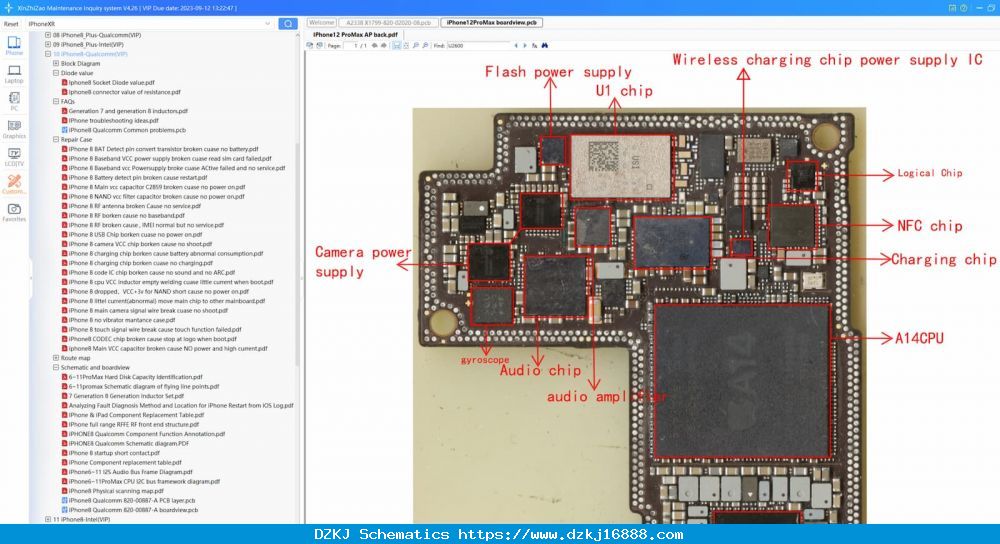Open the Favorites category in sidebar
Viewport: 1000px width, 544px height.
pos(14,212)
